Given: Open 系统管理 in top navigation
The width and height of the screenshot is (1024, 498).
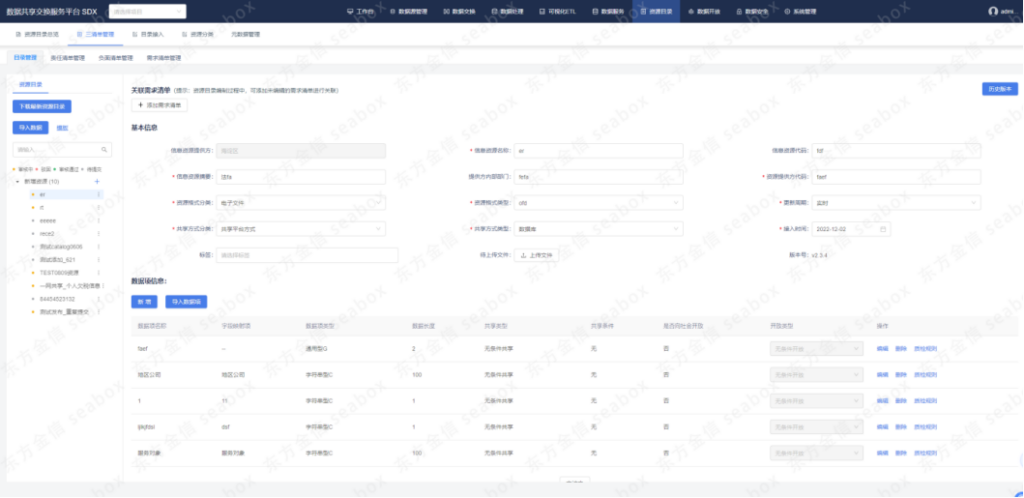Looking at the screenshot, I should pos(800,11).
